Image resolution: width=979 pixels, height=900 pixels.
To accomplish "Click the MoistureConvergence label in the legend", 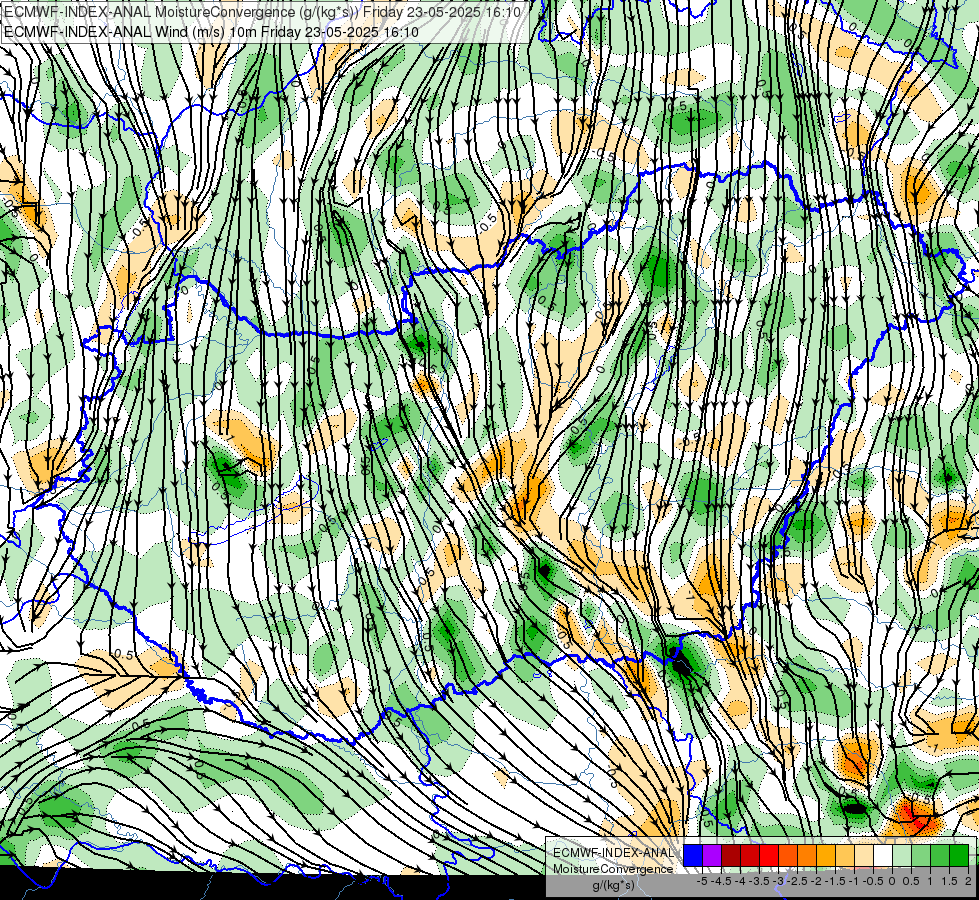I will click(613, 869).
